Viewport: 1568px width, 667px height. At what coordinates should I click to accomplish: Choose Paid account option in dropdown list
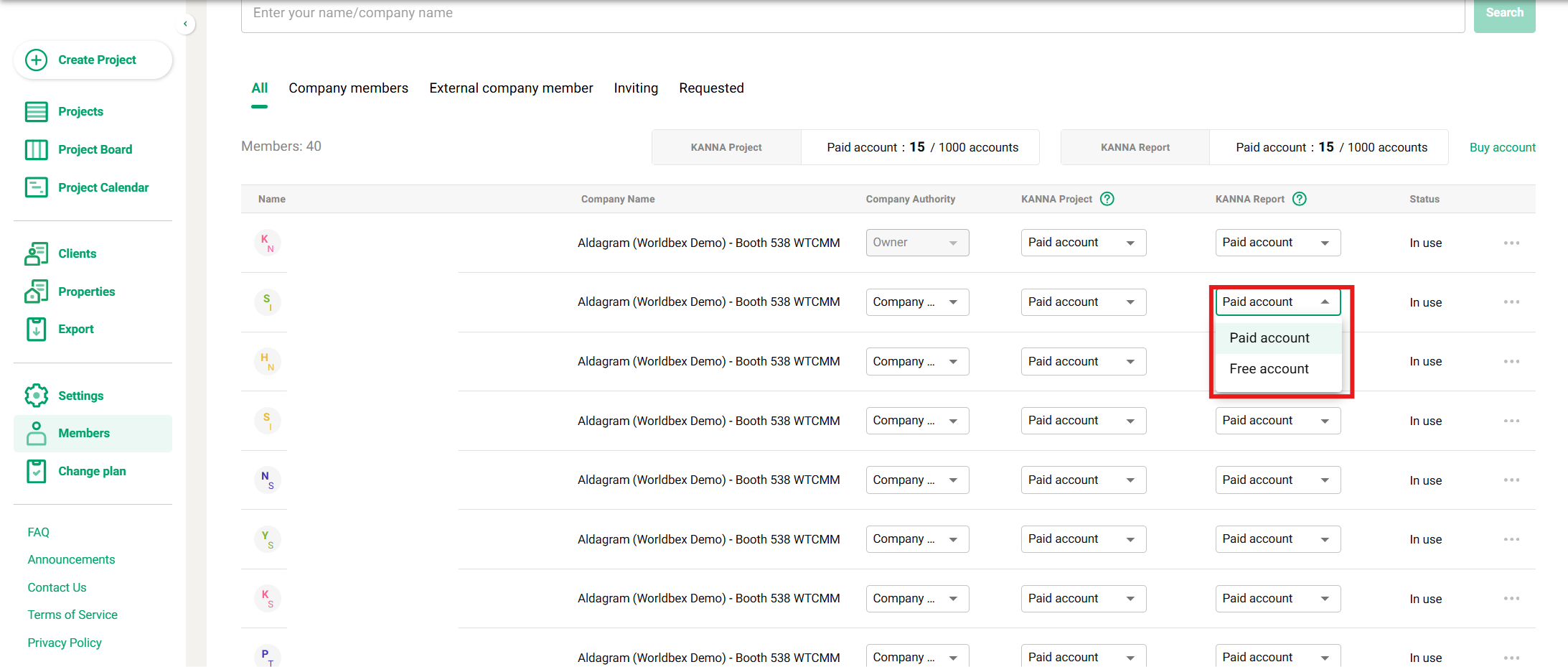[x=1269, y=338]
